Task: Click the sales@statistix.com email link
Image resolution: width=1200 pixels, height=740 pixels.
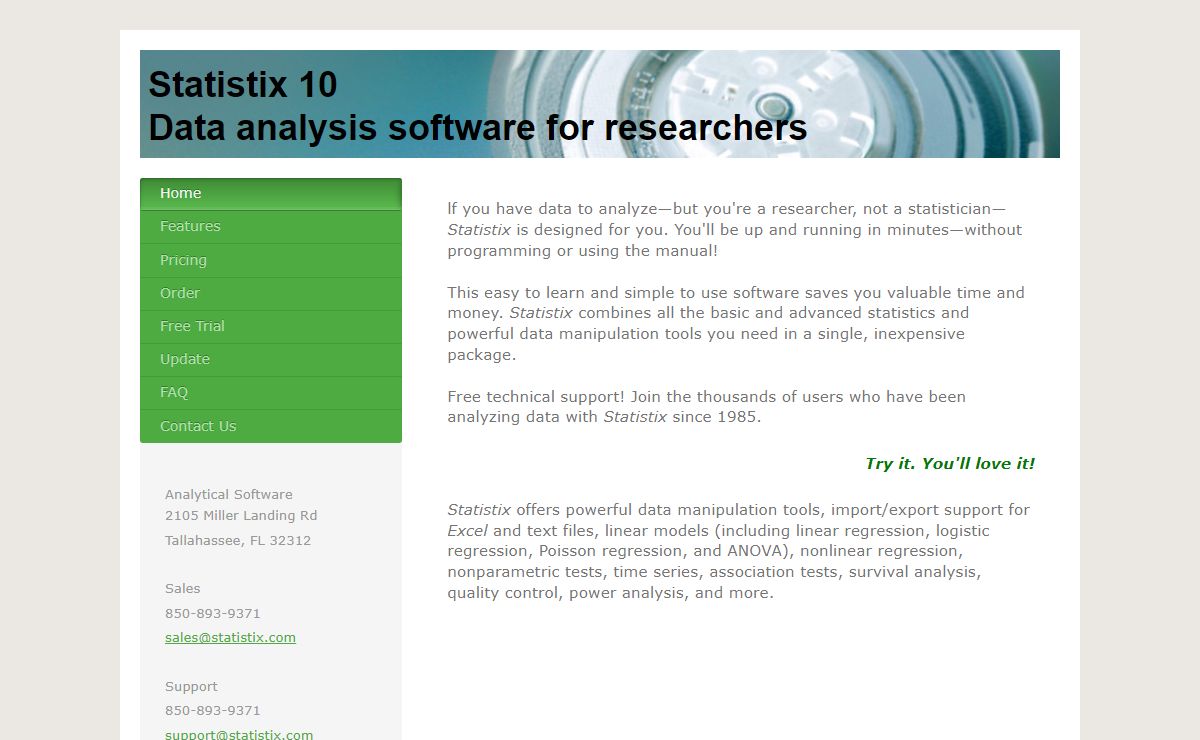Action: (230, 638)
